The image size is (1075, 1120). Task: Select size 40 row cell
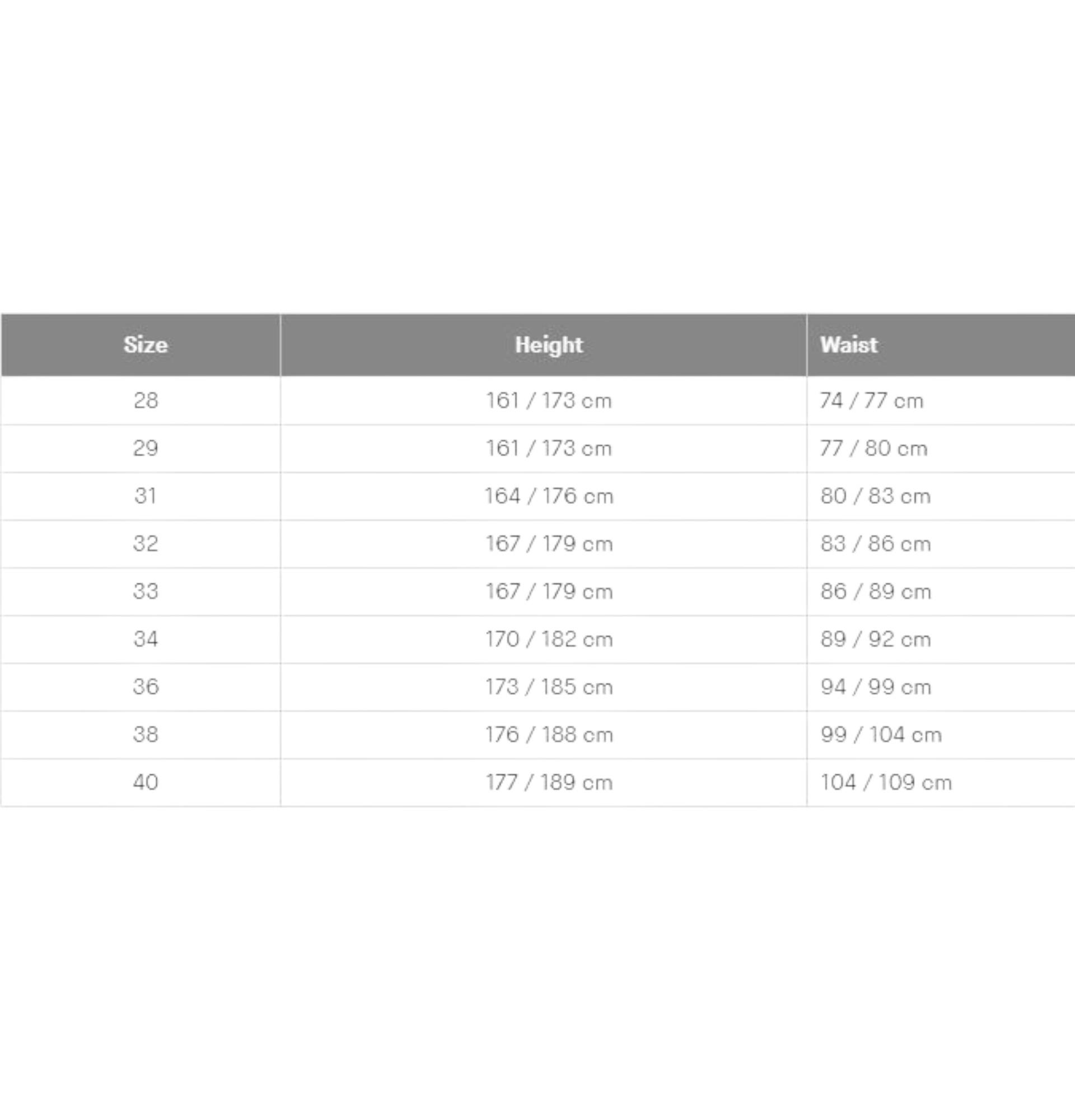(x=146, y=782)
